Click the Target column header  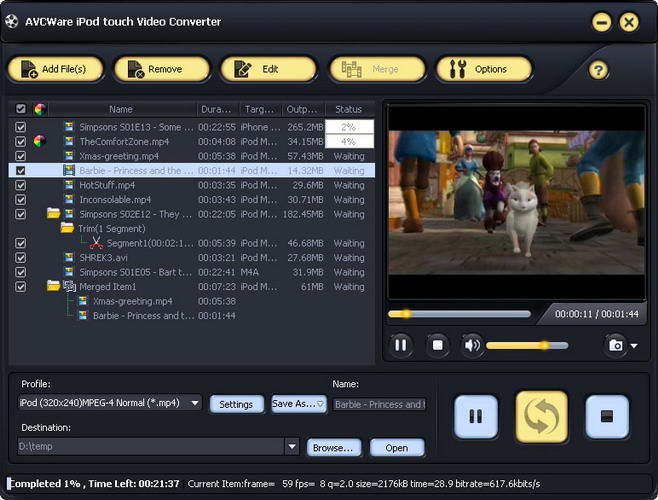[260, 109]
